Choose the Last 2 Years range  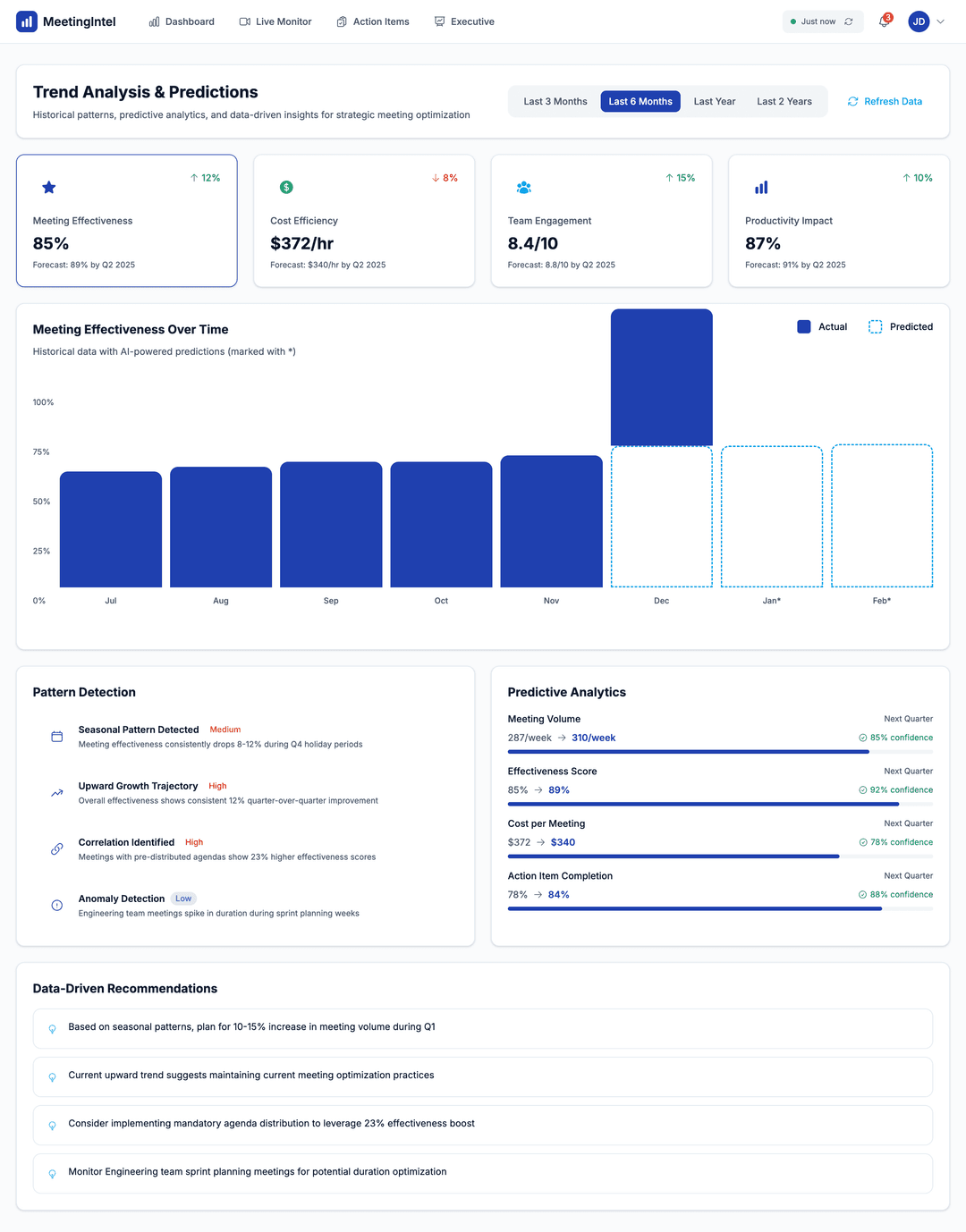click(784, 101)
